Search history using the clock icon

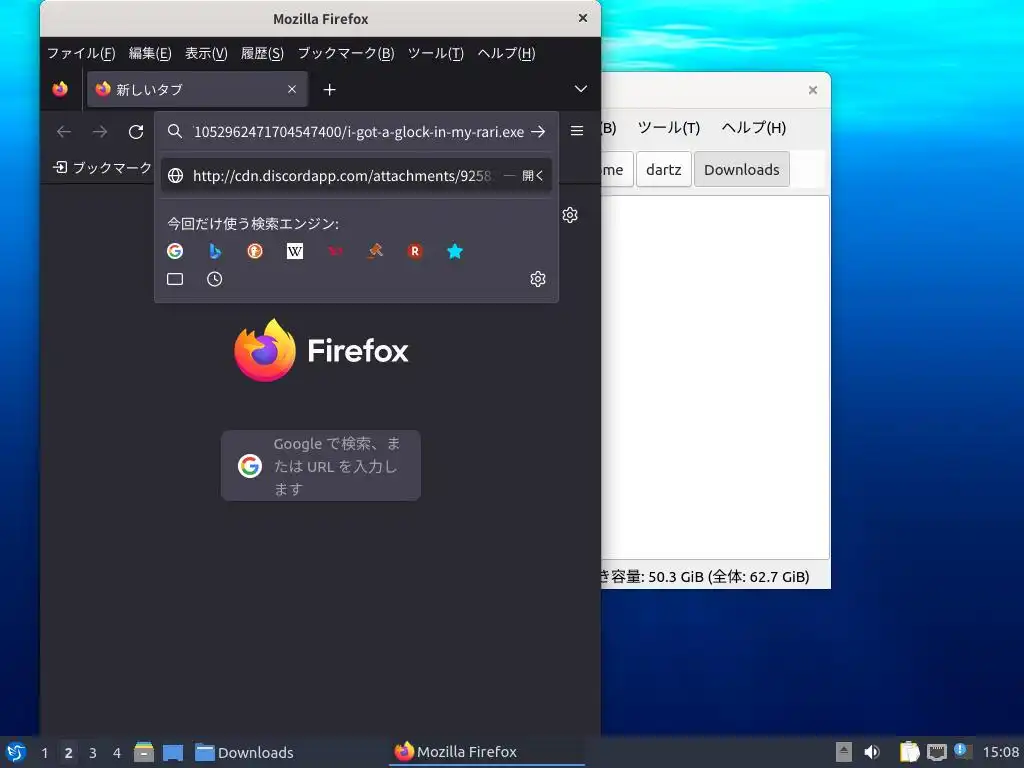(215, 279)
